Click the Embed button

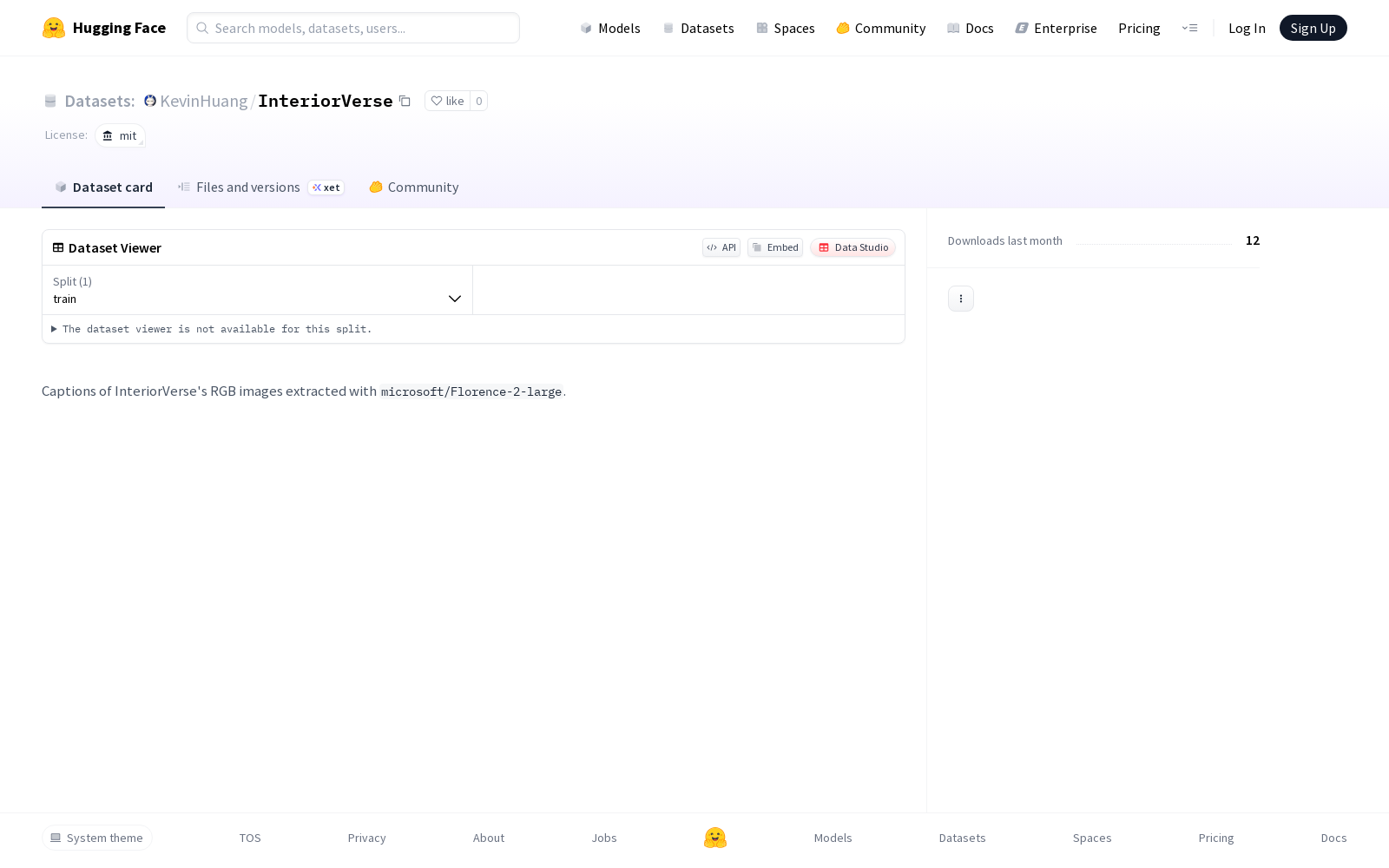tap(775, 247)
